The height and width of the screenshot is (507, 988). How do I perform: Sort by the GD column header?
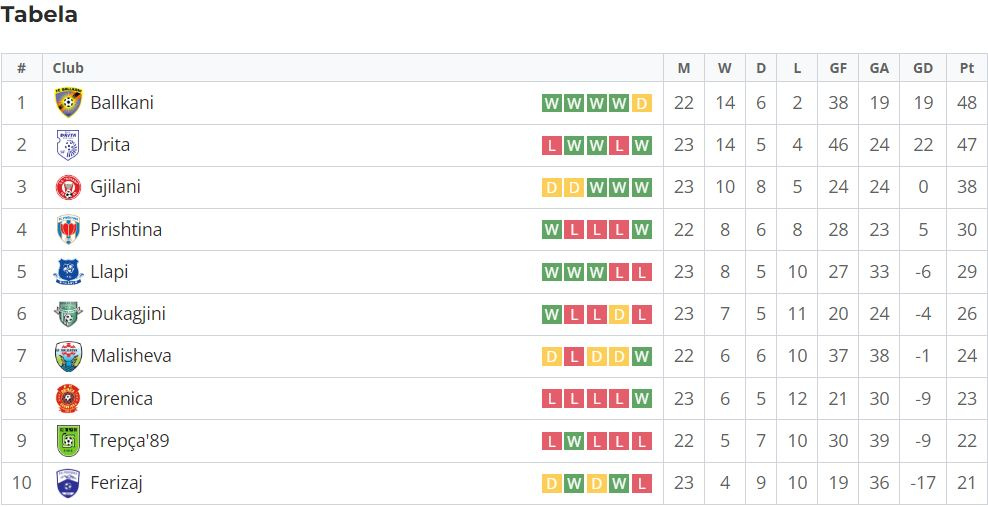click(922, 68)
